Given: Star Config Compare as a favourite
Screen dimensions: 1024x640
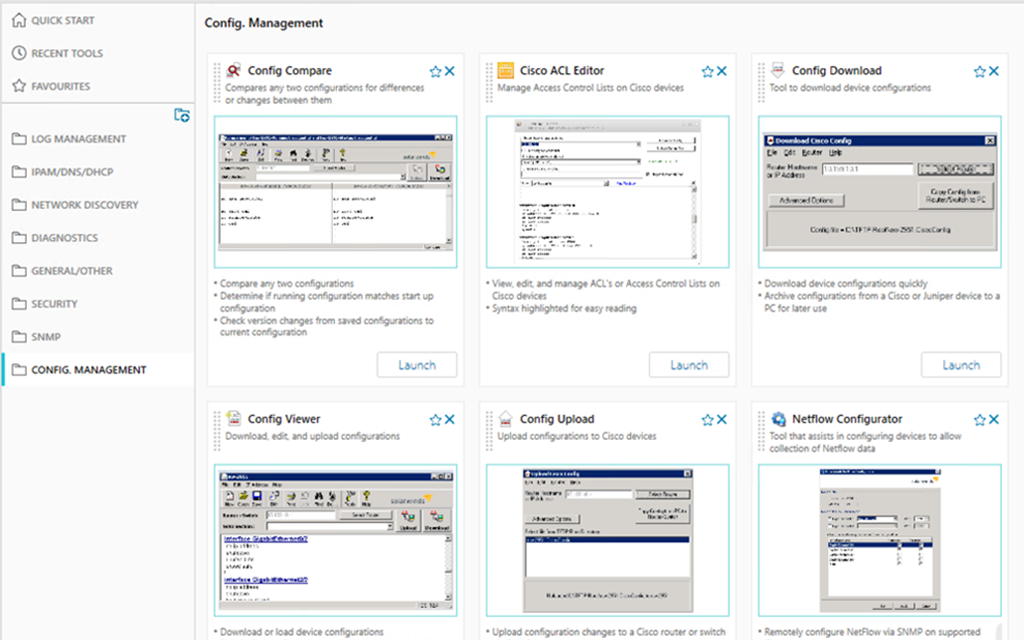Looking at the screenshot, I should pos(434,70).
